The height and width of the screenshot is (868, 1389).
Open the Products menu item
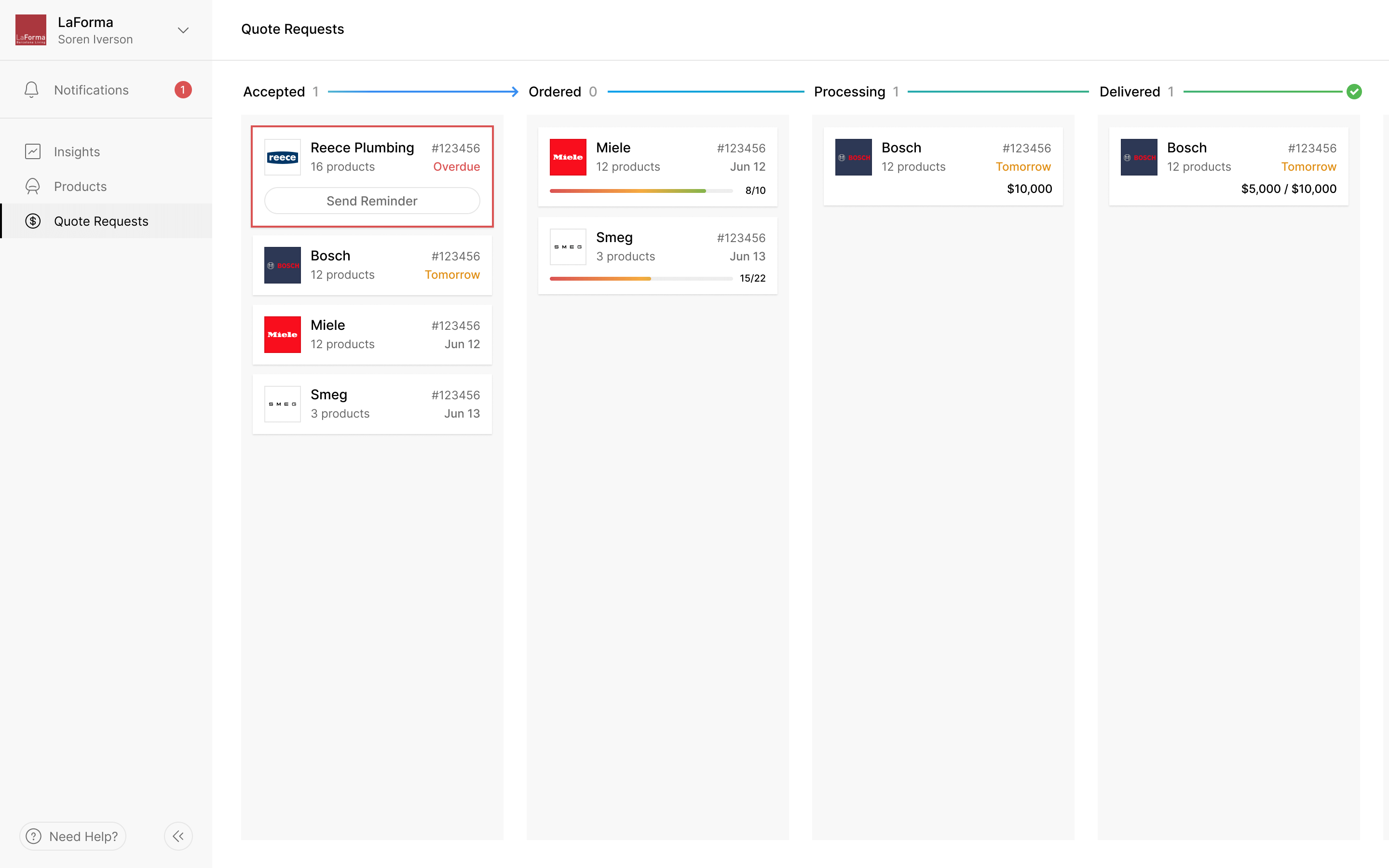click(81, 187)
